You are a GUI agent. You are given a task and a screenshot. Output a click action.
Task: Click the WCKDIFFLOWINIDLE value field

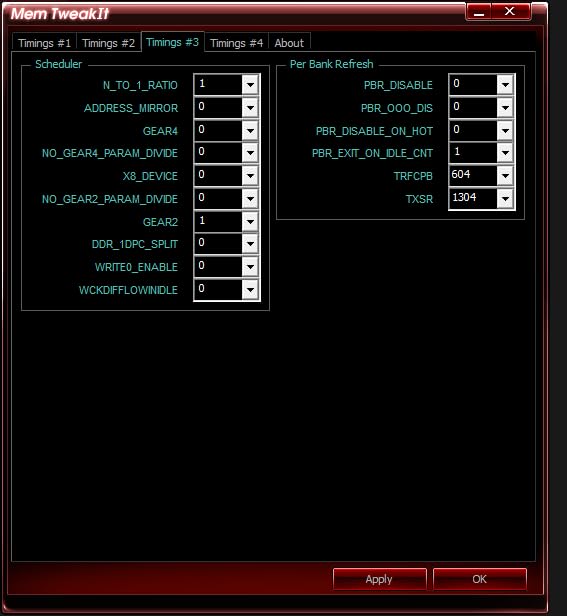coord(218,289)
